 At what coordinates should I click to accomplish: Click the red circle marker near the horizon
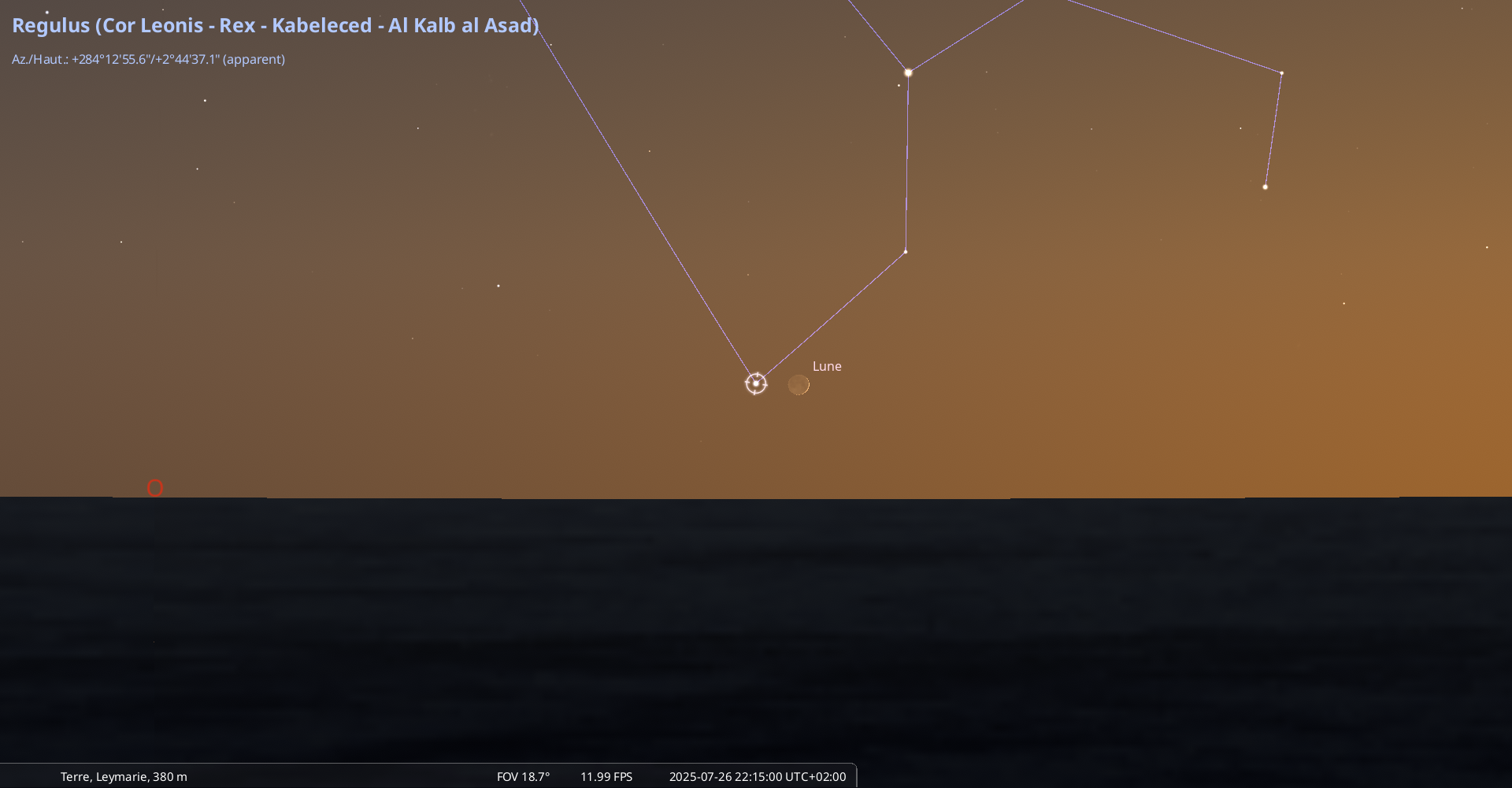point(155,488)
